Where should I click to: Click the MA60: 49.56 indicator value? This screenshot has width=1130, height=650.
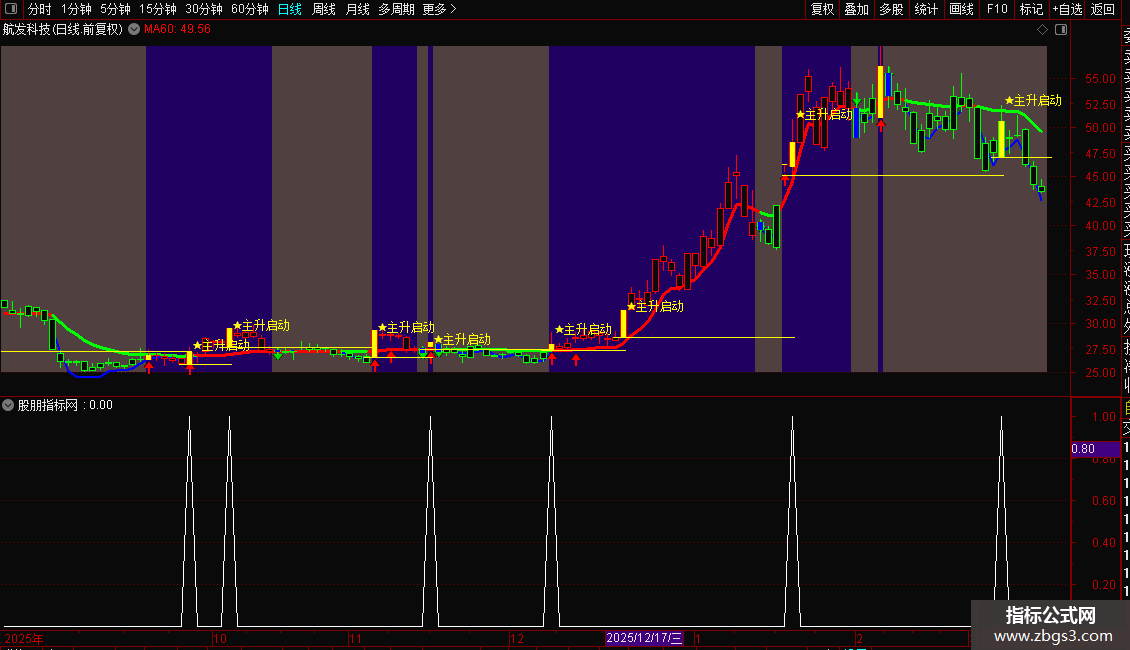pyautogui.click(x=177, y=30)
